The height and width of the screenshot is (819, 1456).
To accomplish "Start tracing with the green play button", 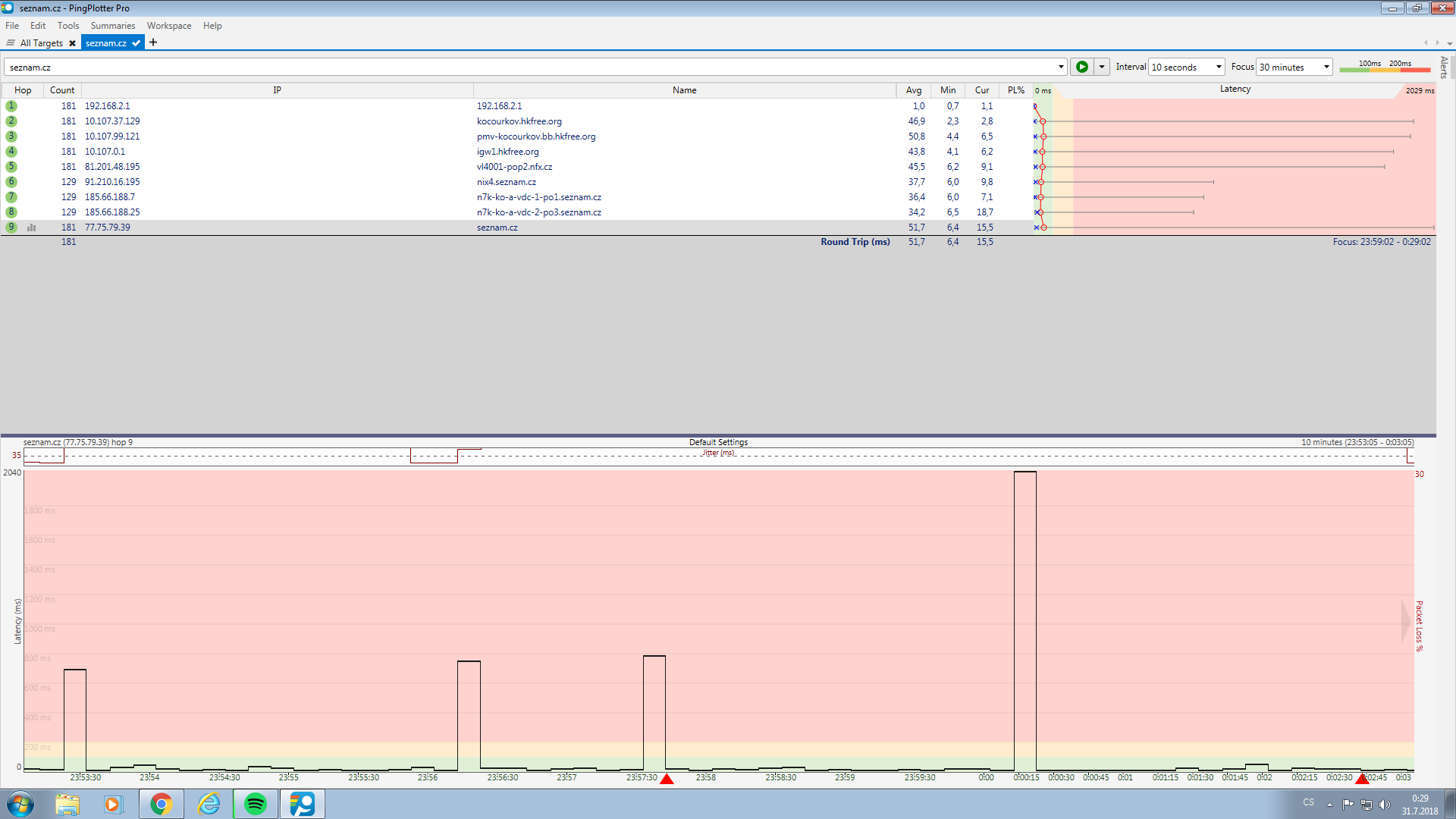I will click(x=1081, y=67).
